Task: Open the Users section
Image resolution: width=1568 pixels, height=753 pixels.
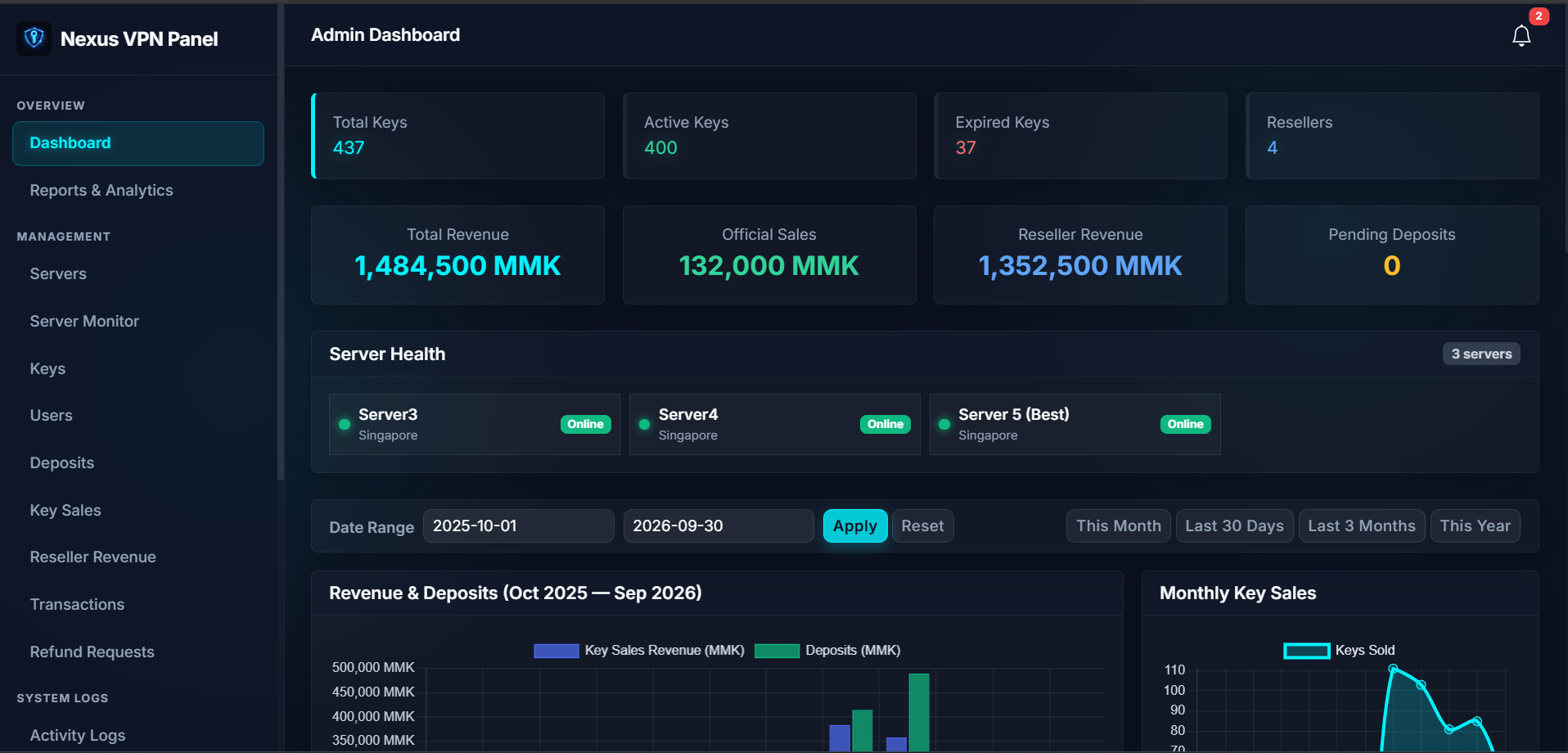Action: [51, 416]
